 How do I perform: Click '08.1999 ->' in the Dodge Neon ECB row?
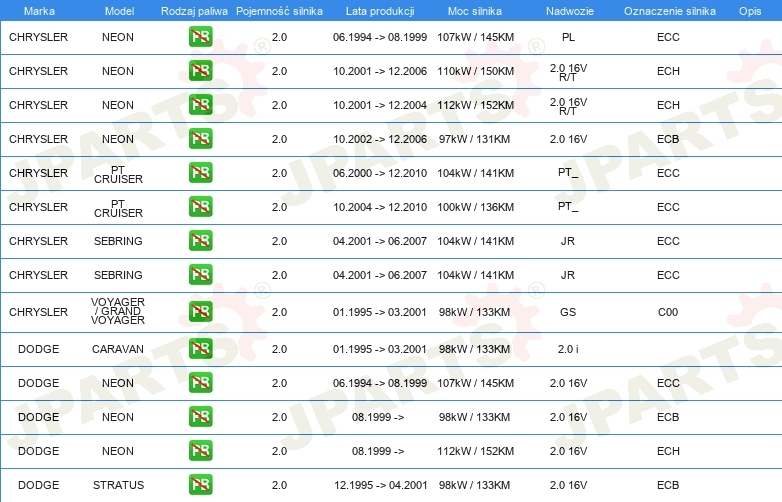click(x=378, y=417)
